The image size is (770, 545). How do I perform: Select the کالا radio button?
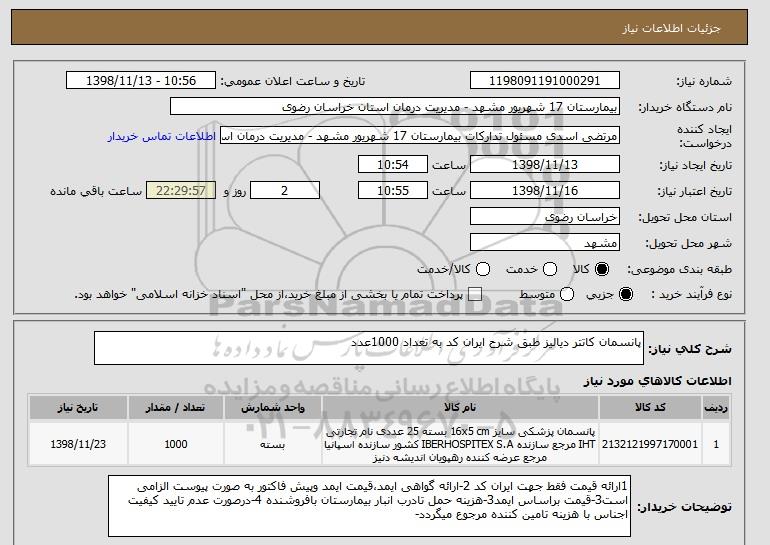tap(602, 269)
